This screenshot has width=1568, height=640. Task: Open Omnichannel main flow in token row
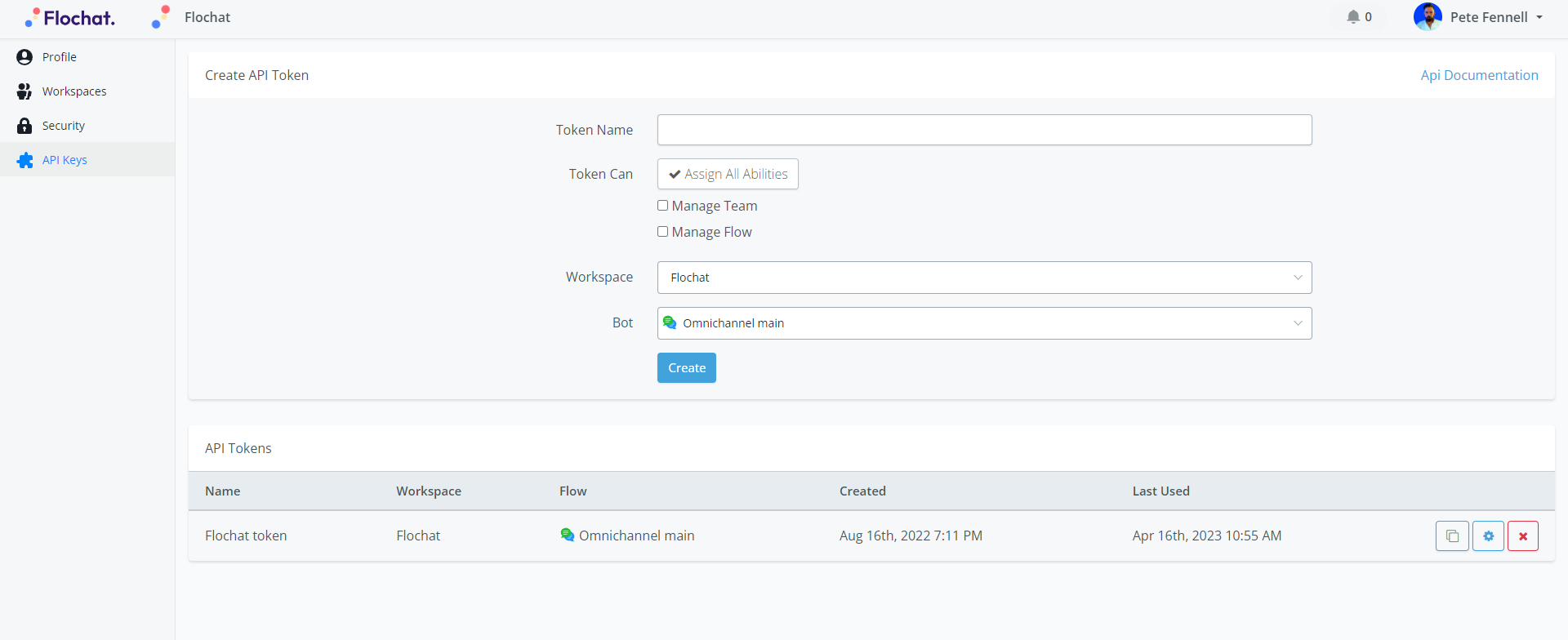click(636, 536)
